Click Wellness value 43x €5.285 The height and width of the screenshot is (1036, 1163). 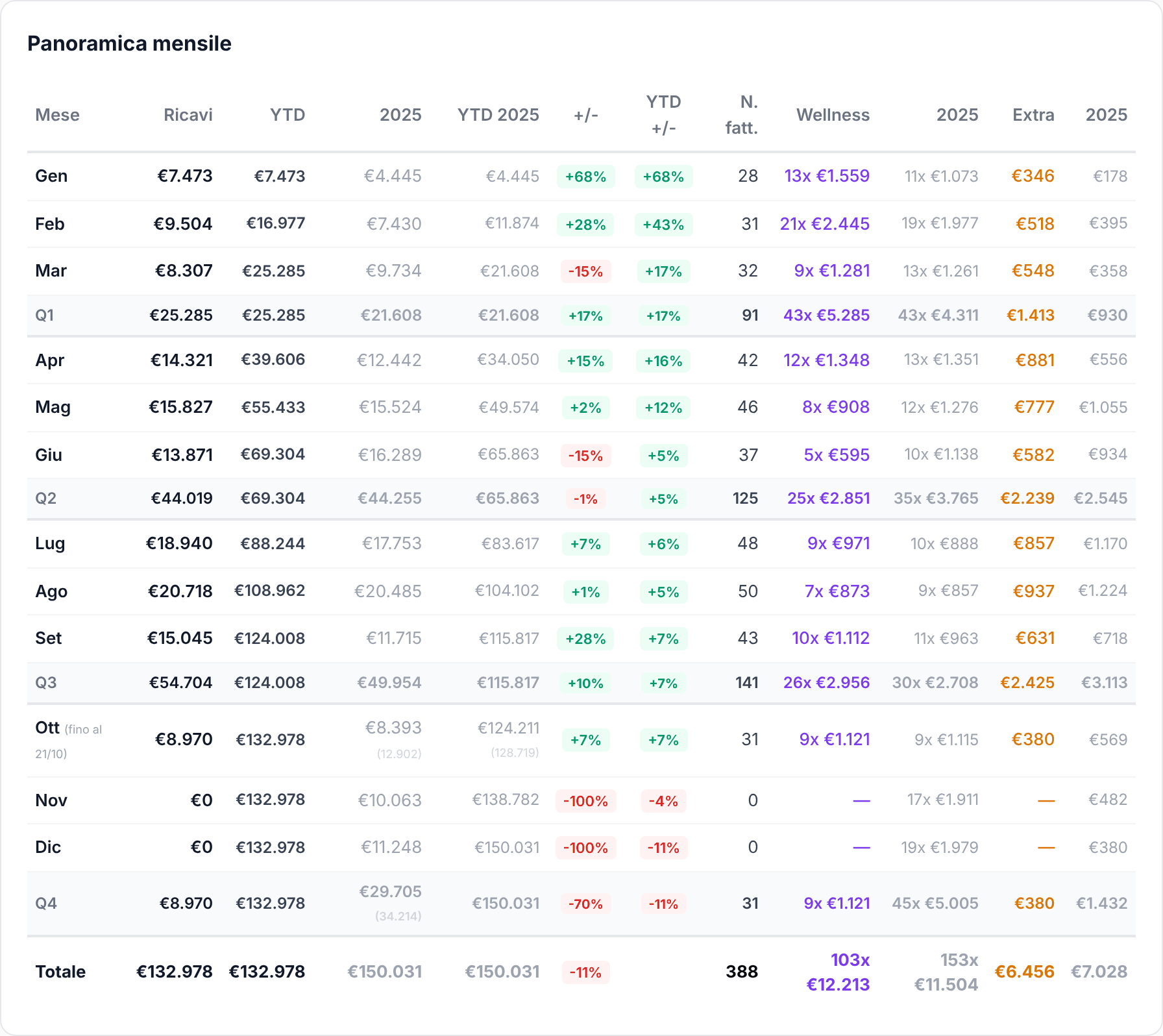(826, 315)
